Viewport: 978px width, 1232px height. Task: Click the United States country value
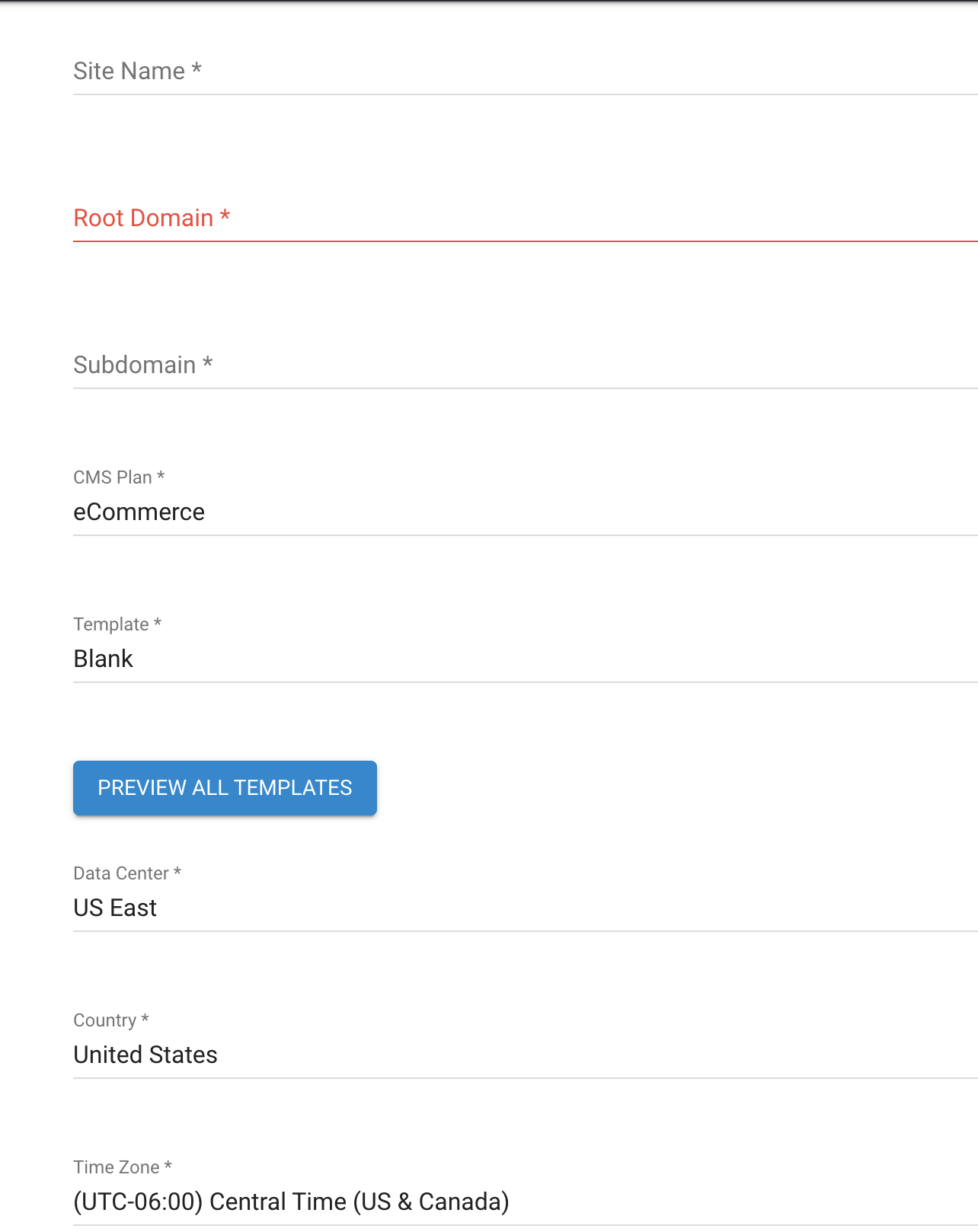pyautogui.click(x=145, y=1055)
